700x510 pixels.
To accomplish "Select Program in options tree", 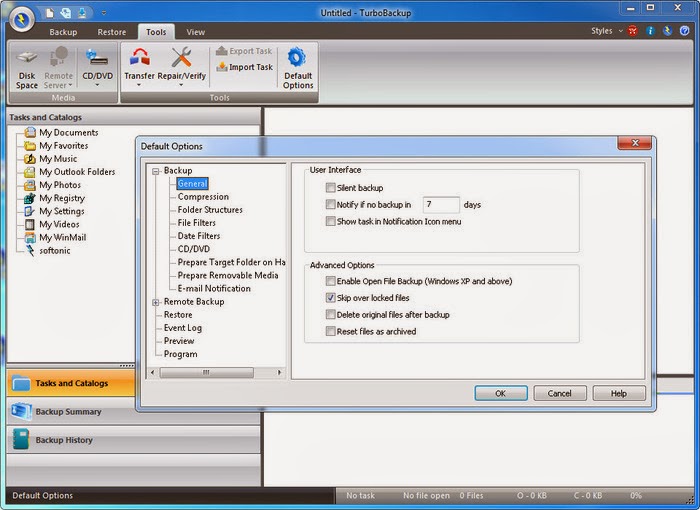I will tap(180, 354).
